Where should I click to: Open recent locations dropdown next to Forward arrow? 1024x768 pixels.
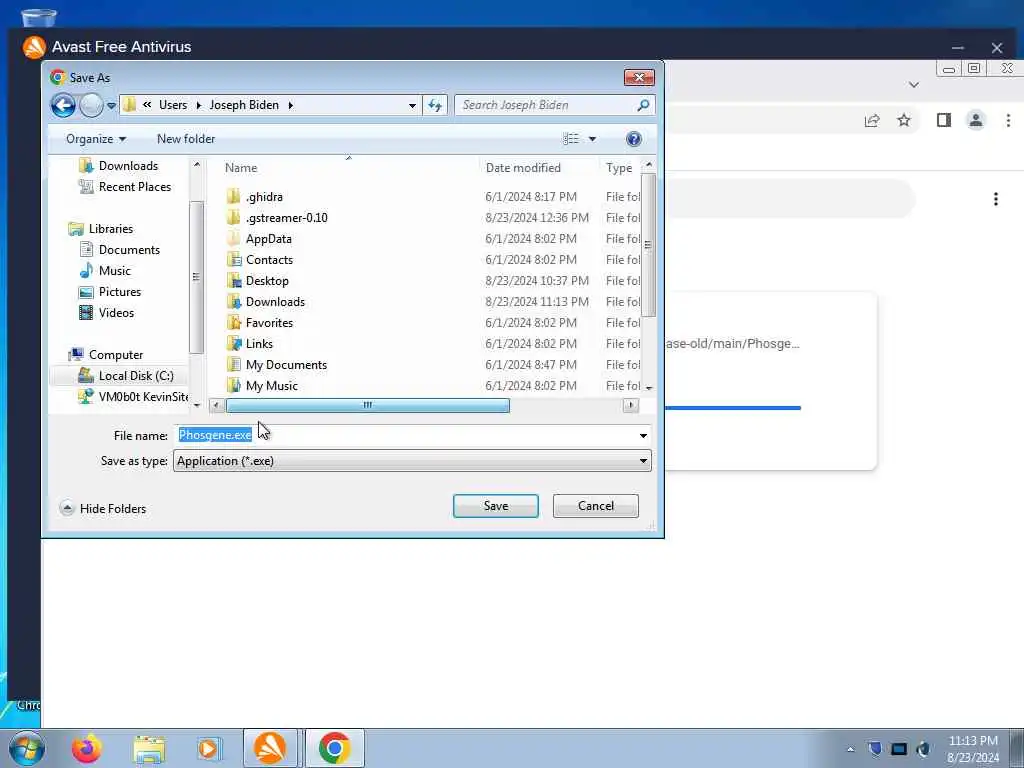pos(111,105)
